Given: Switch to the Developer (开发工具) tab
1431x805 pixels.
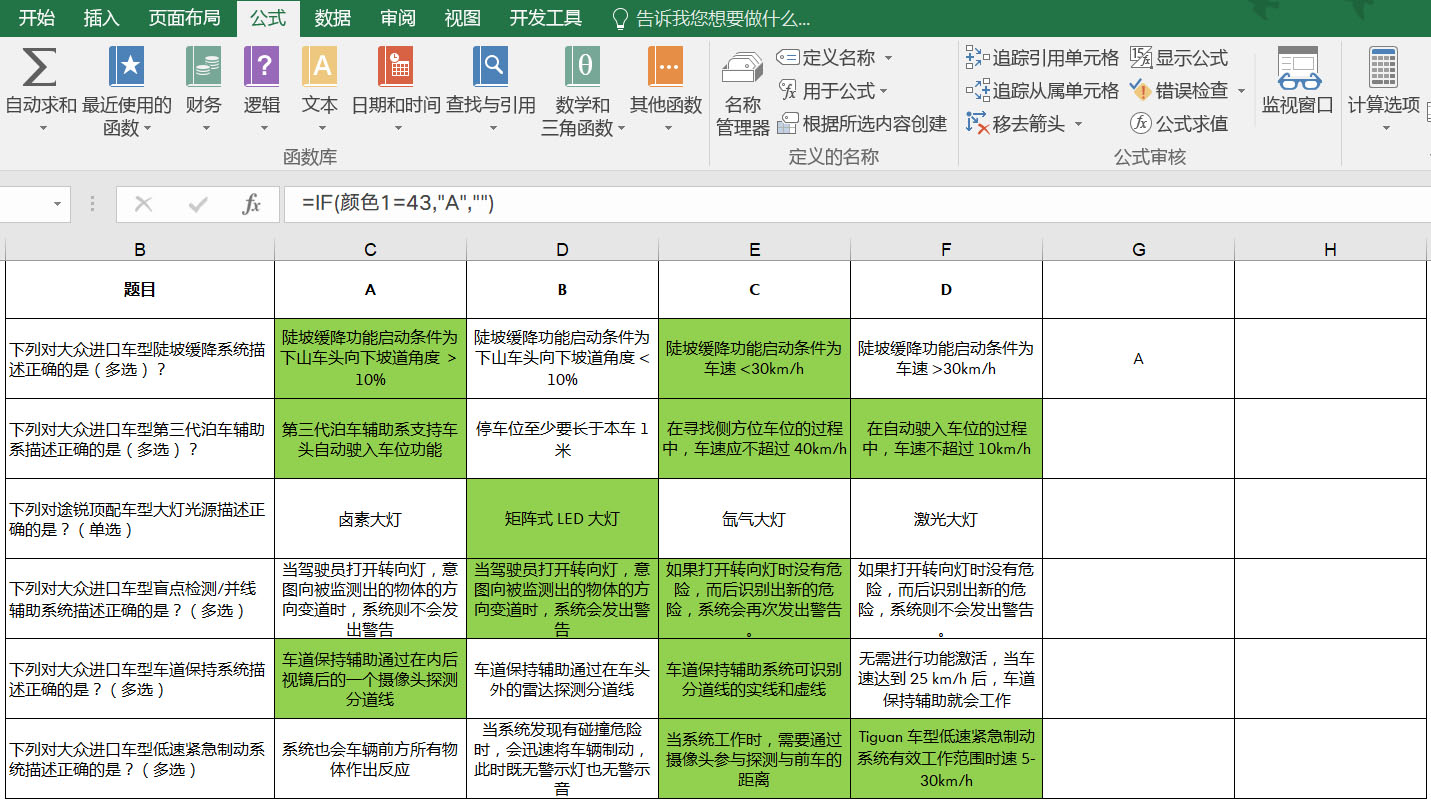Looking at the screenshot, I should tap(545, 18).
